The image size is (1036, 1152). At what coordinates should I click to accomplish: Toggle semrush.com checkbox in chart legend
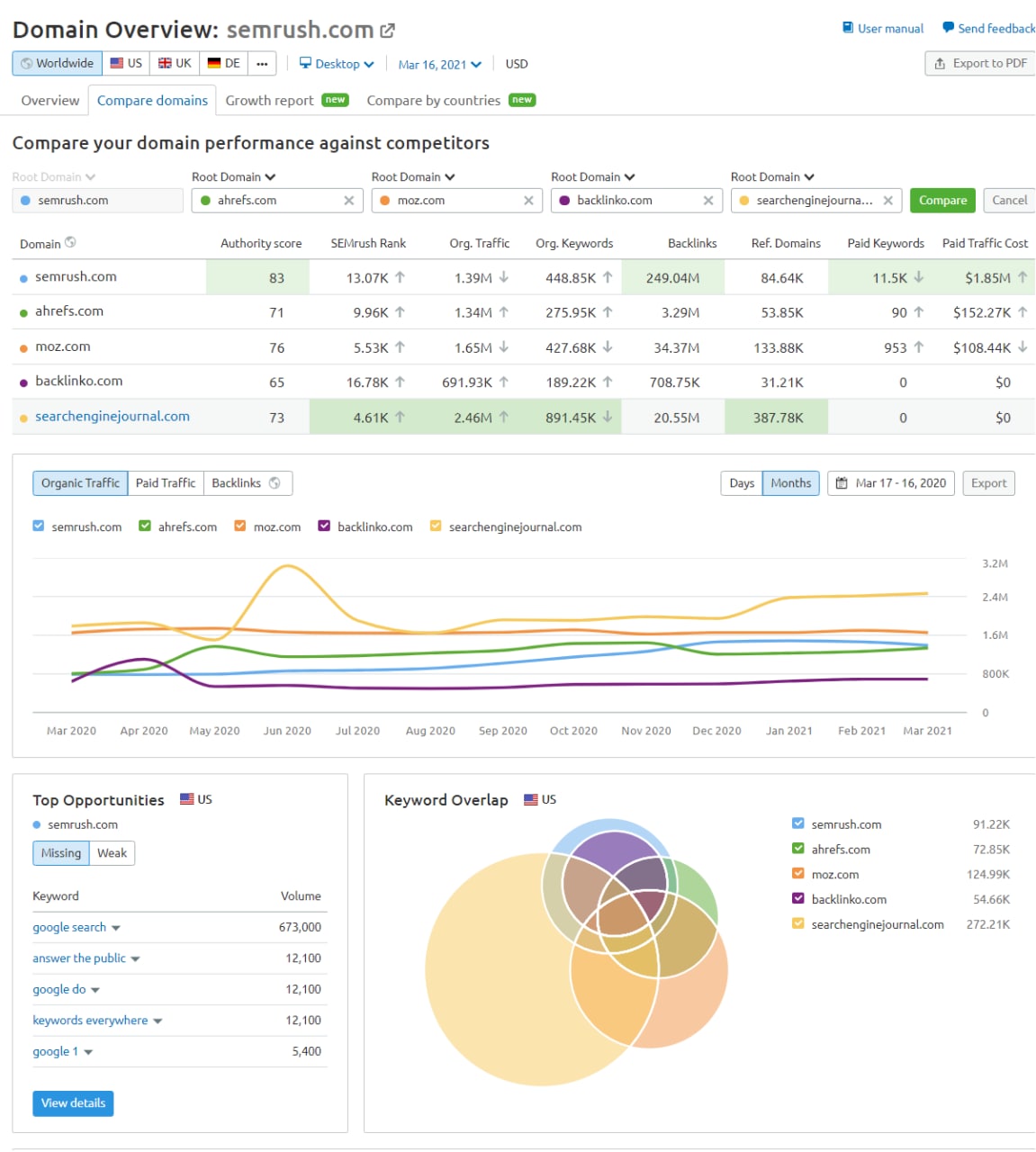[x=39, y=526]
